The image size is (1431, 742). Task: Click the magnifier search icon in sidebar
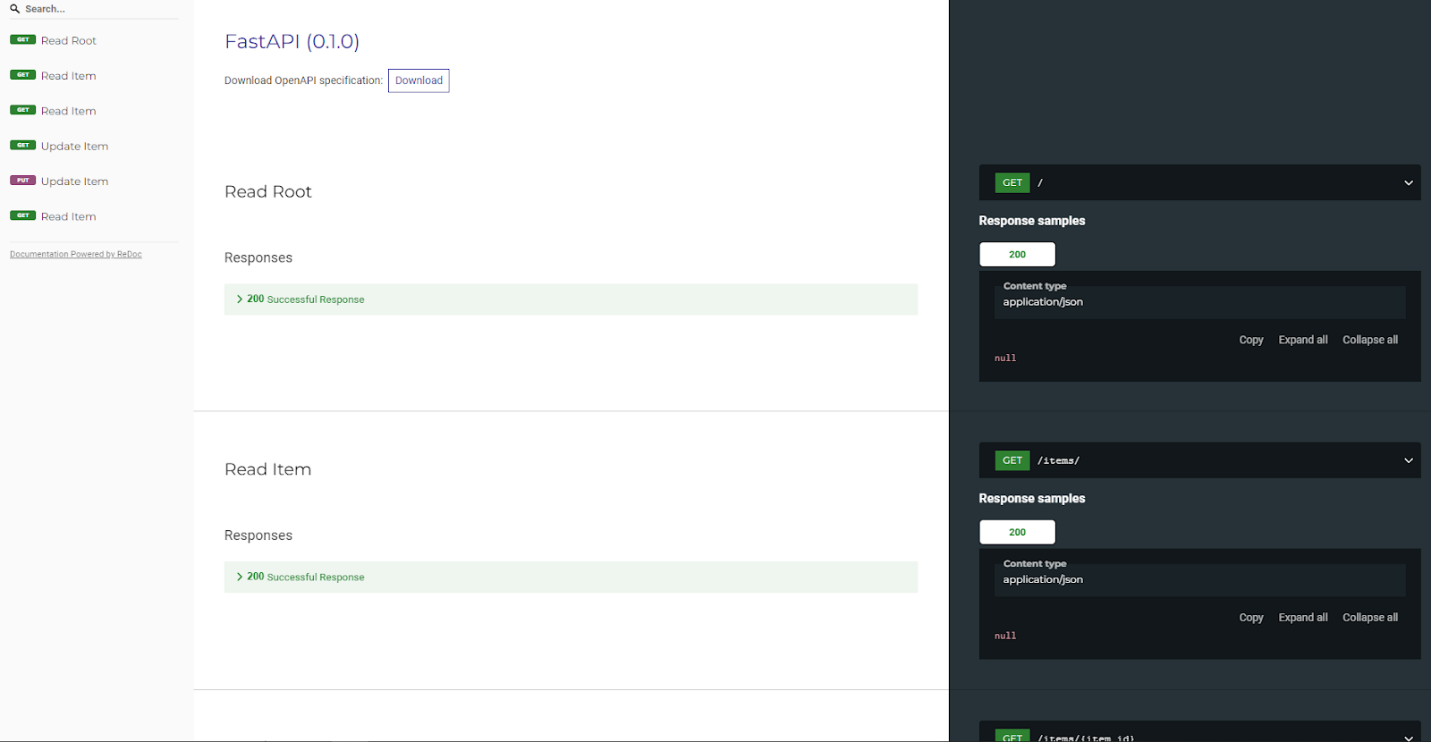click(15, 9)
